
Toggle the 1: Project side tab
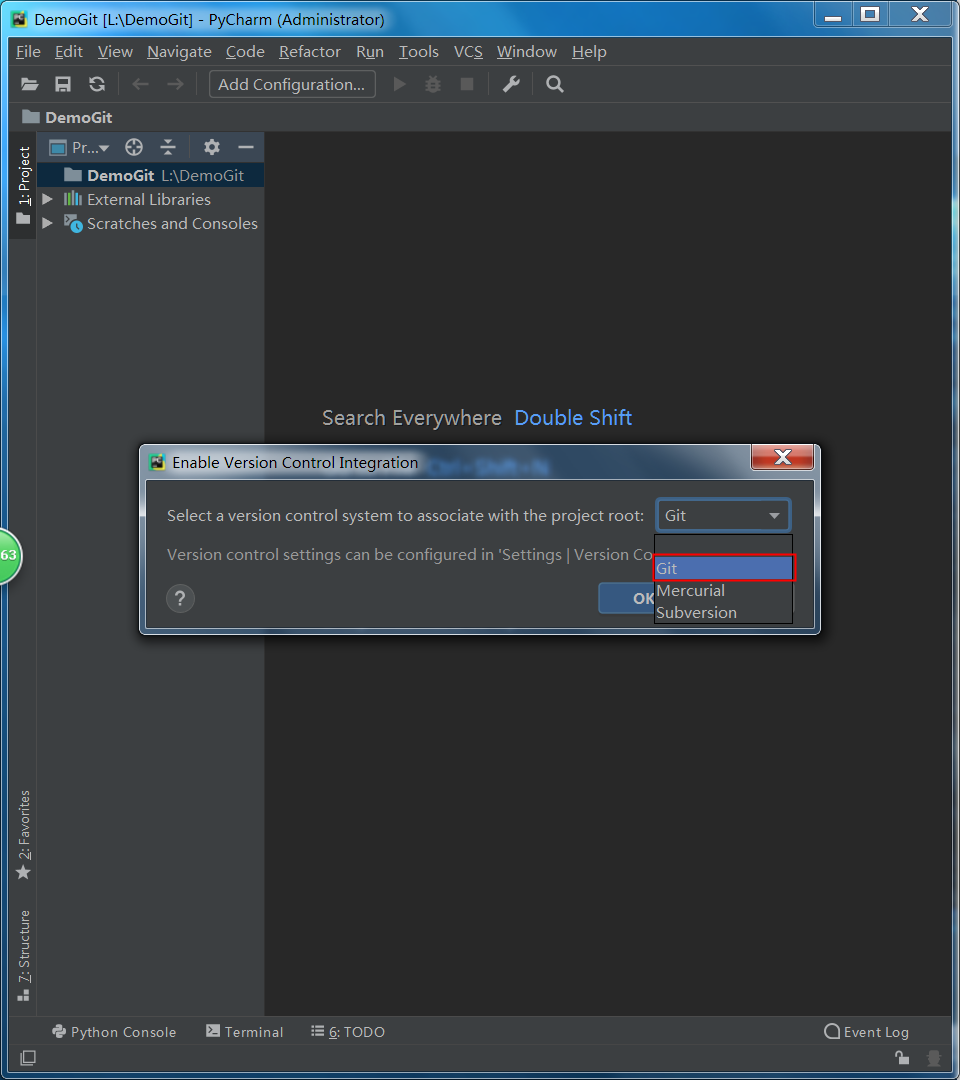23,185
